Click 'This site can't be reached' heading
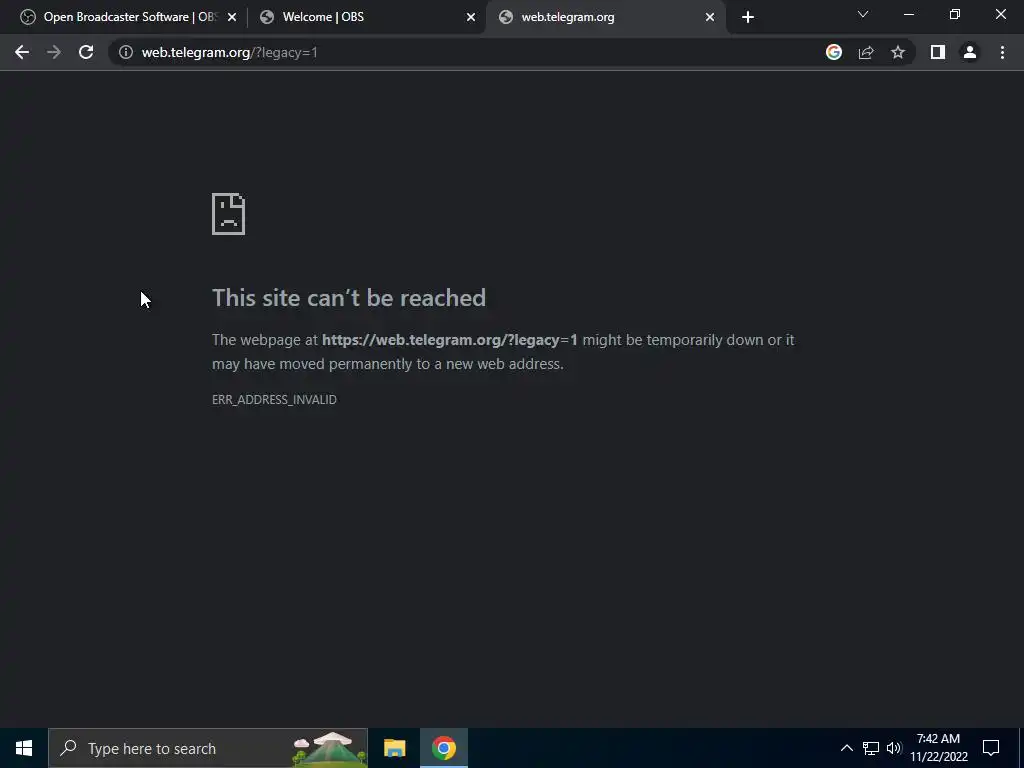This screenshot has height=768, width=1024. pyautogui.click(x=349, y=298)
